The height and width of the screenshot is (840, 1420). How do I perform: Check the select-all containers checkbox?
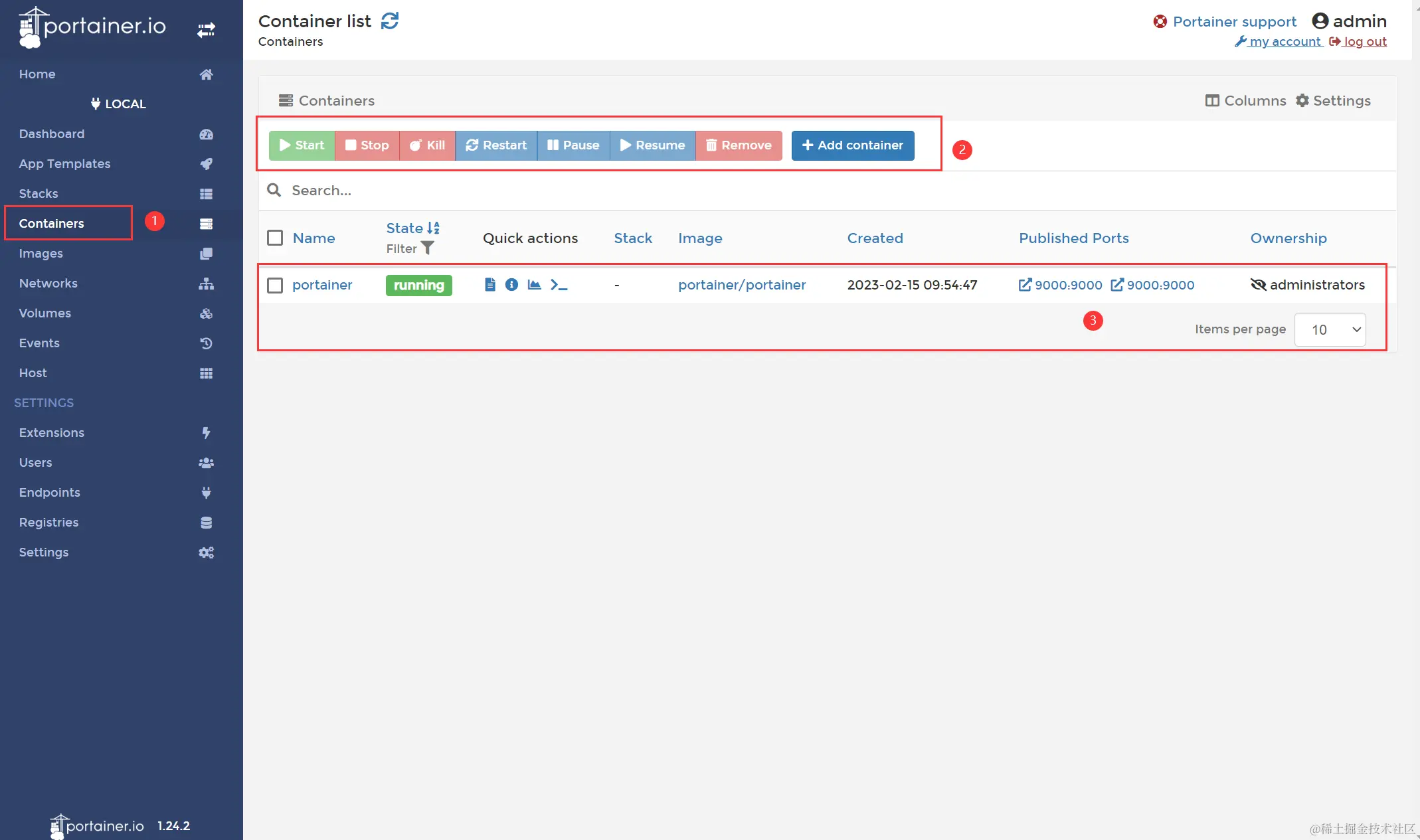275,238
